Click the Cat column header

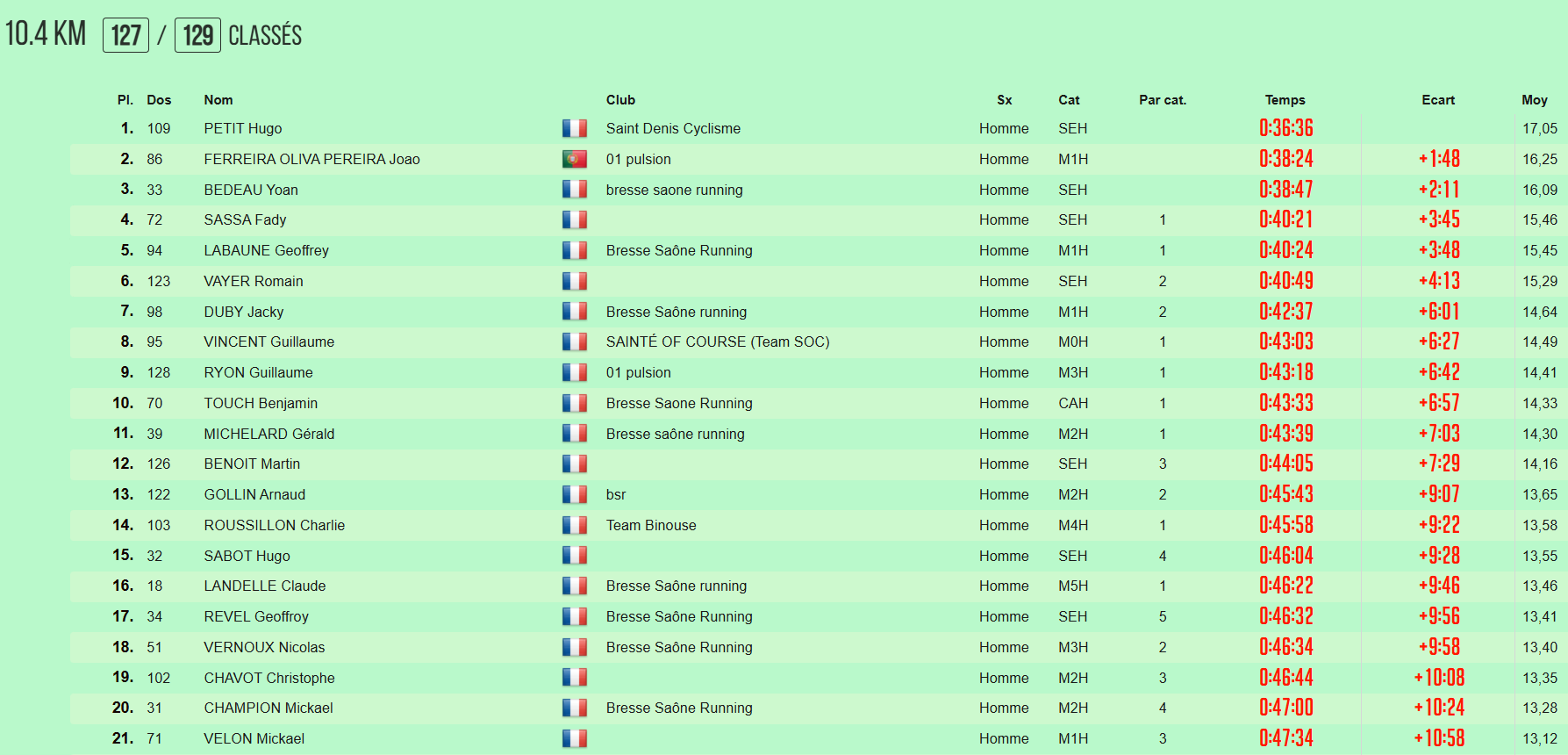click(1069, 100)
